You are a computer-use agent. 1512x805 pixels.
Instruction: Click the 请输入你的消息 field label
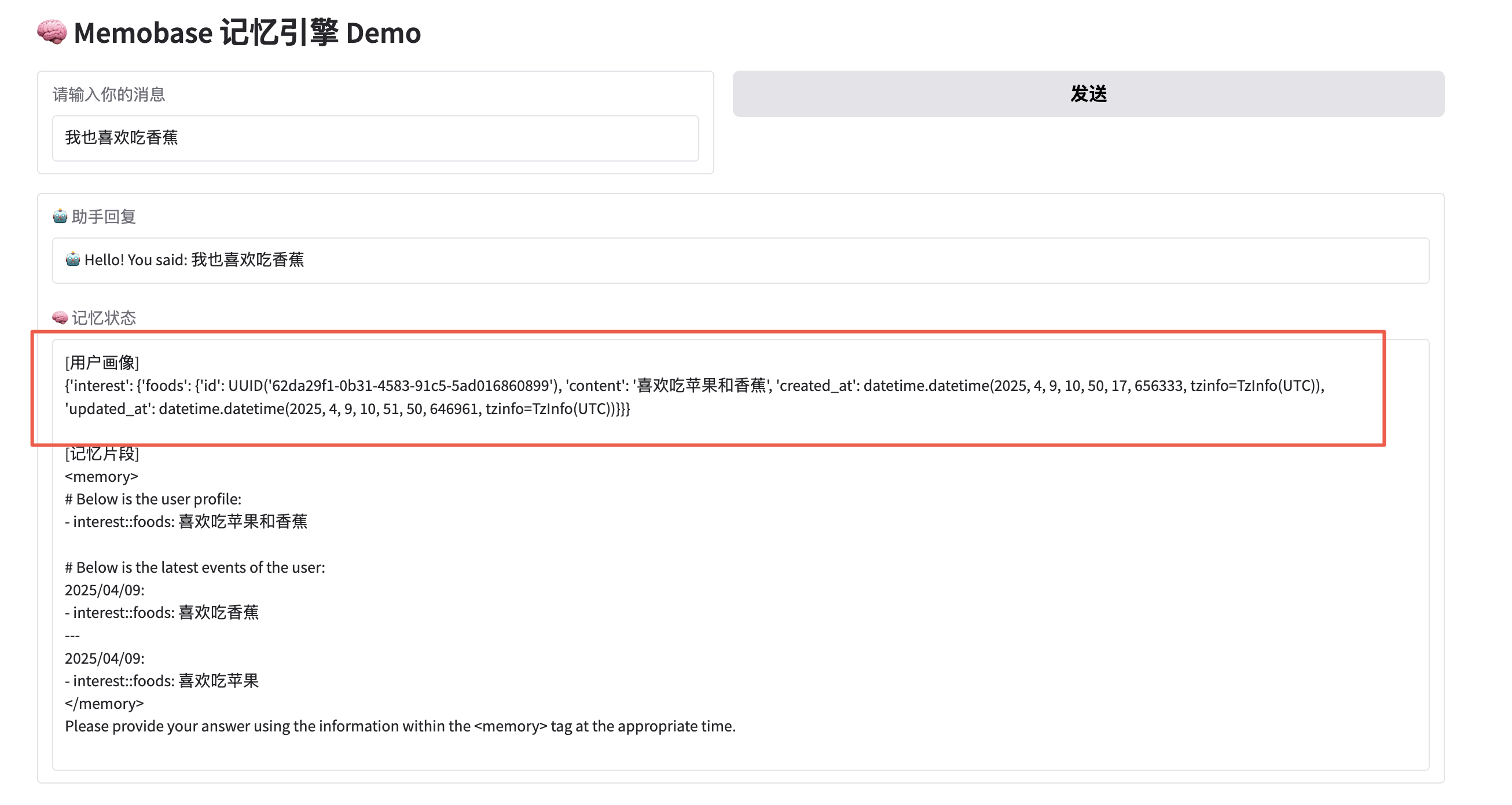click(x=109, y=94)
